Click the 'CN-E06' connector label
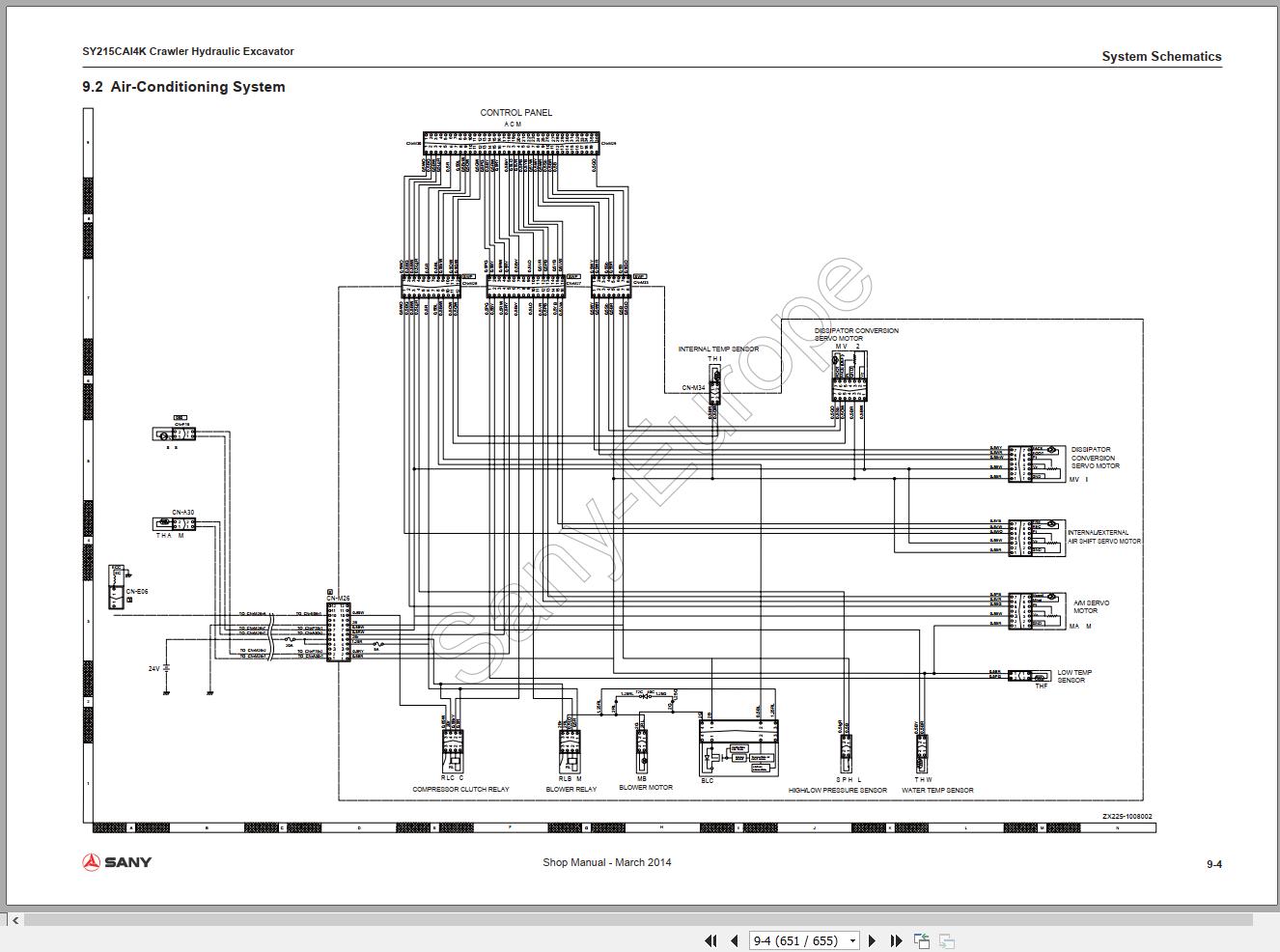This screenshot has height=952, width=1280. 137,591
